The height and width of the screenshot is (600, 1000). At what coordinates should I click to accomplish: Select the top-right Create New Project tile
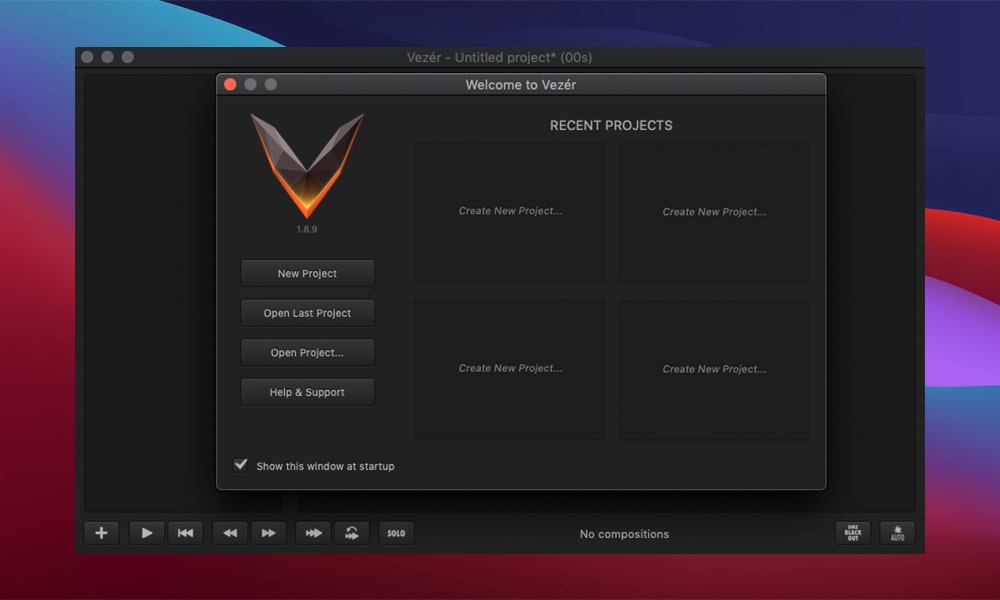[x=714, y=212]
